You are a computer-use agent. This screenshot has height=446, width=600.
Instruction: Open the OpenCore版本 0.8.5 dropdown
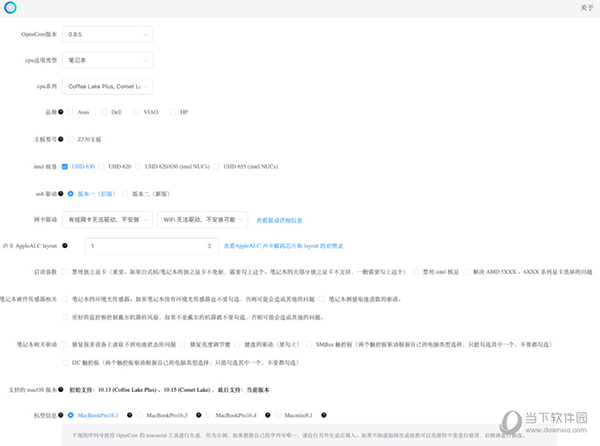pos(108,34)
